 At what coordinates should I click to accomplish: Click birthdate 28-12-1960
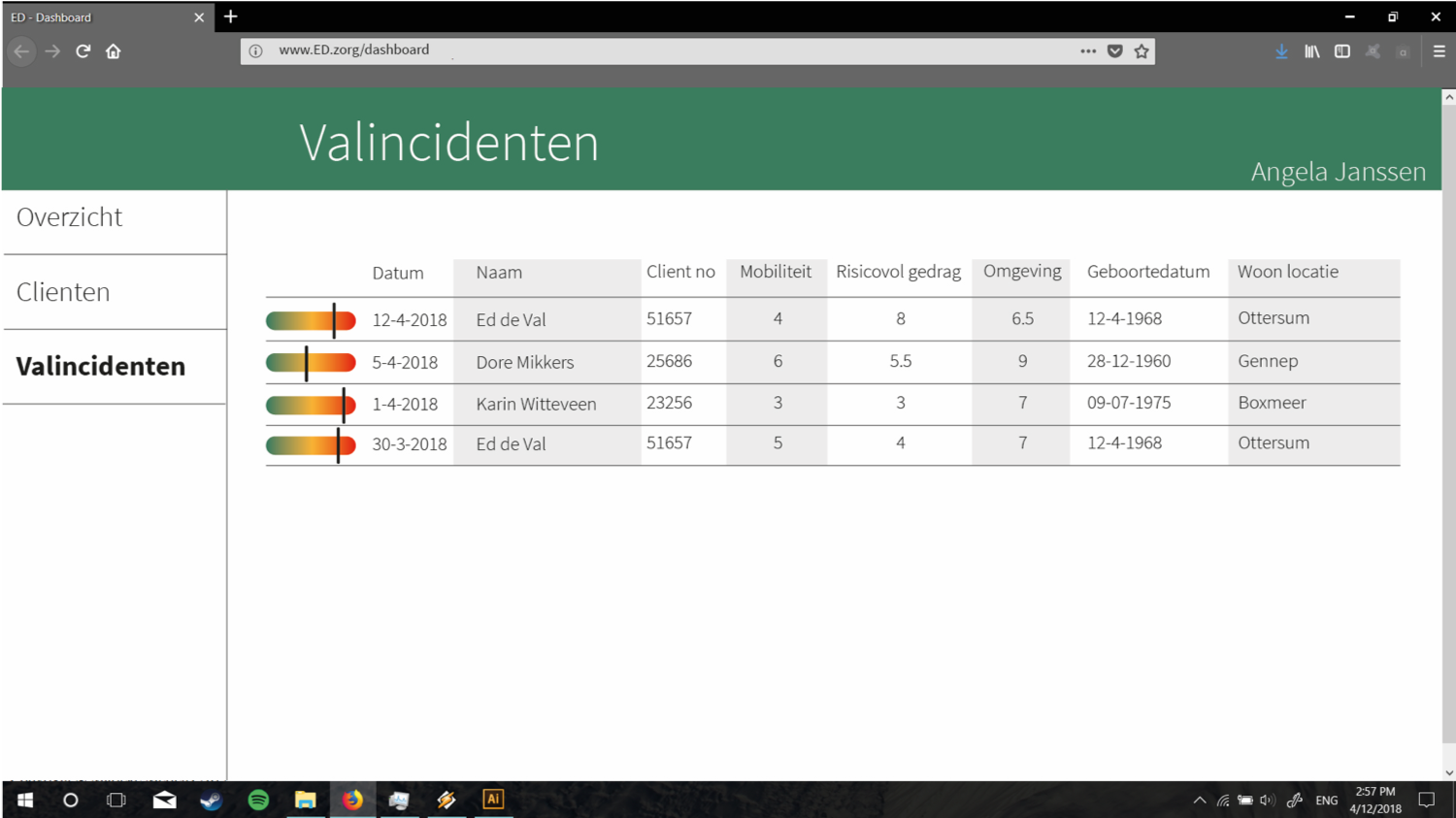click(x=1129, y=361)
